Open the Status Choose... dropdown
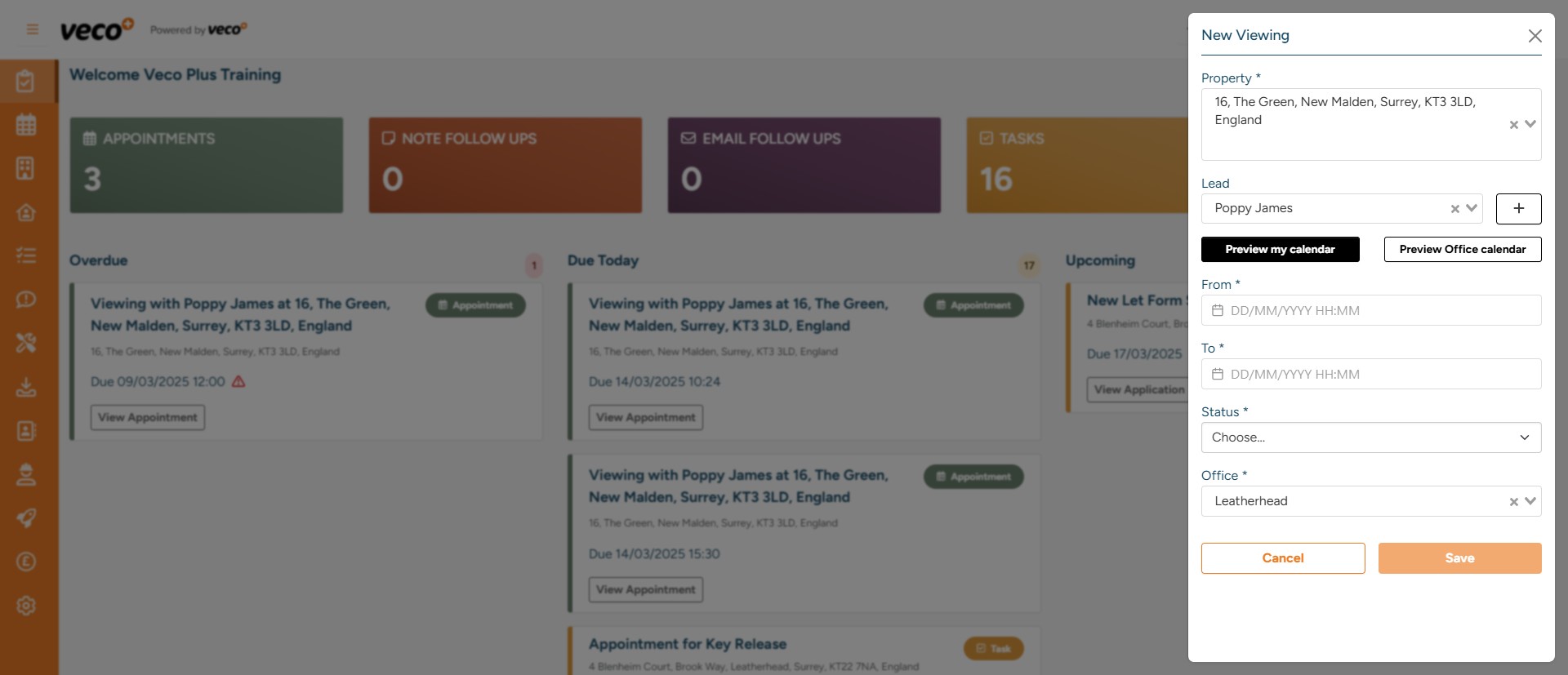Screen dimensions: 1568x675 pos(1371,437)
